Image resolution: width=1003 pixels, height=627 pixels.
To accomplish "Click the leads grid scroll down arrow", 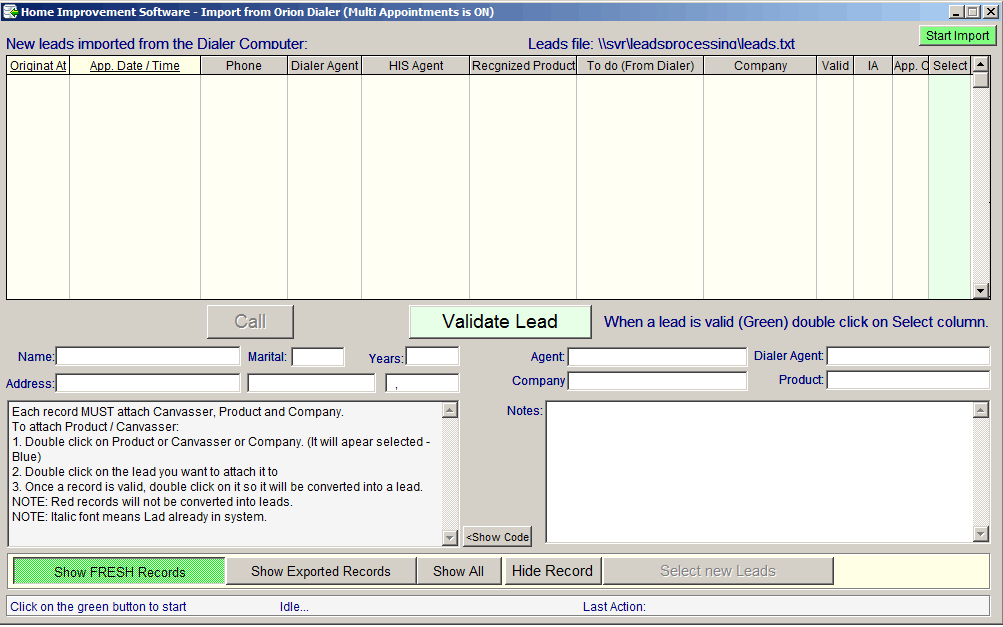I will point(981,291).
